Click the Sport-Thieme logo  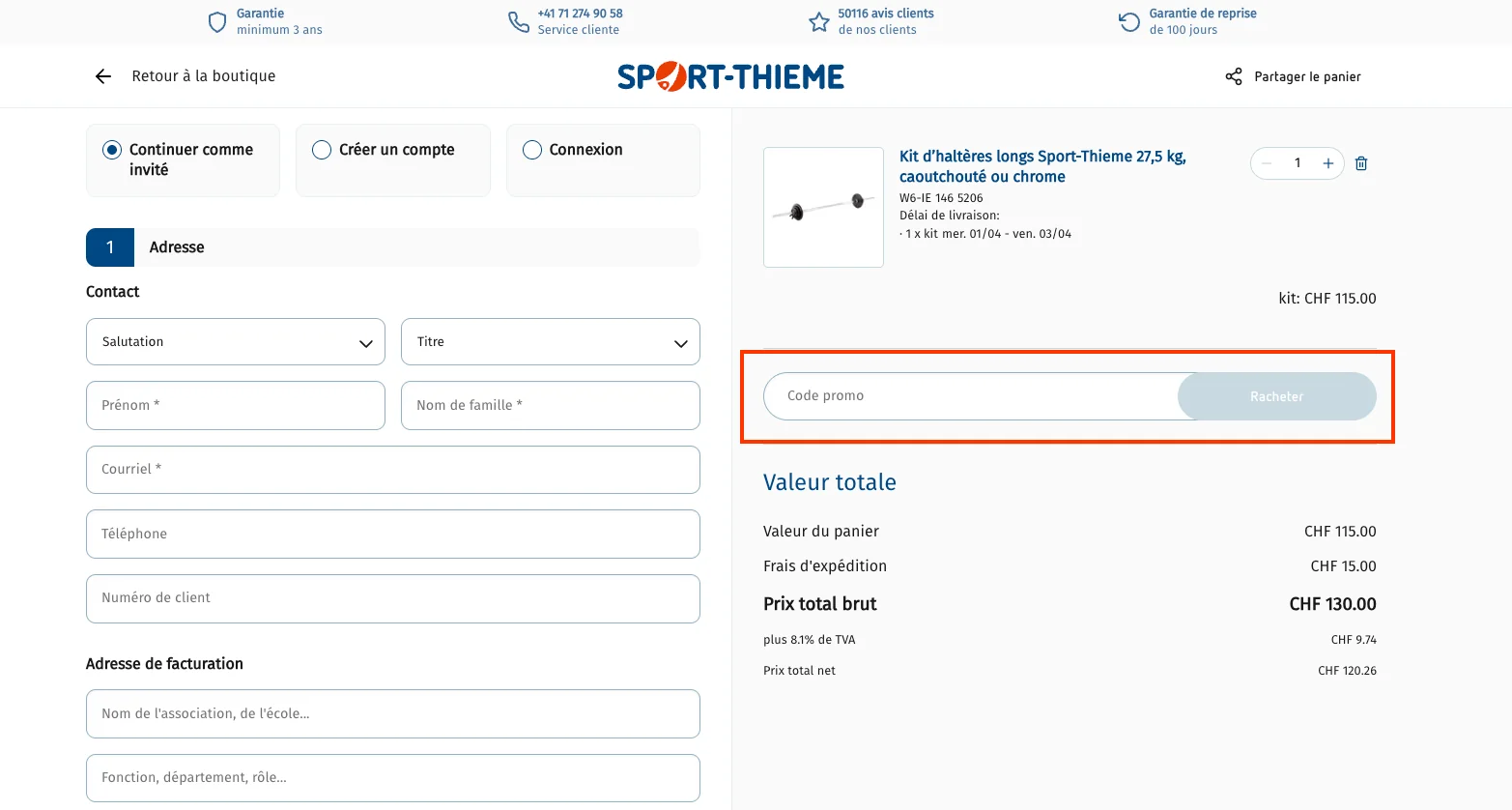(729, 75)
